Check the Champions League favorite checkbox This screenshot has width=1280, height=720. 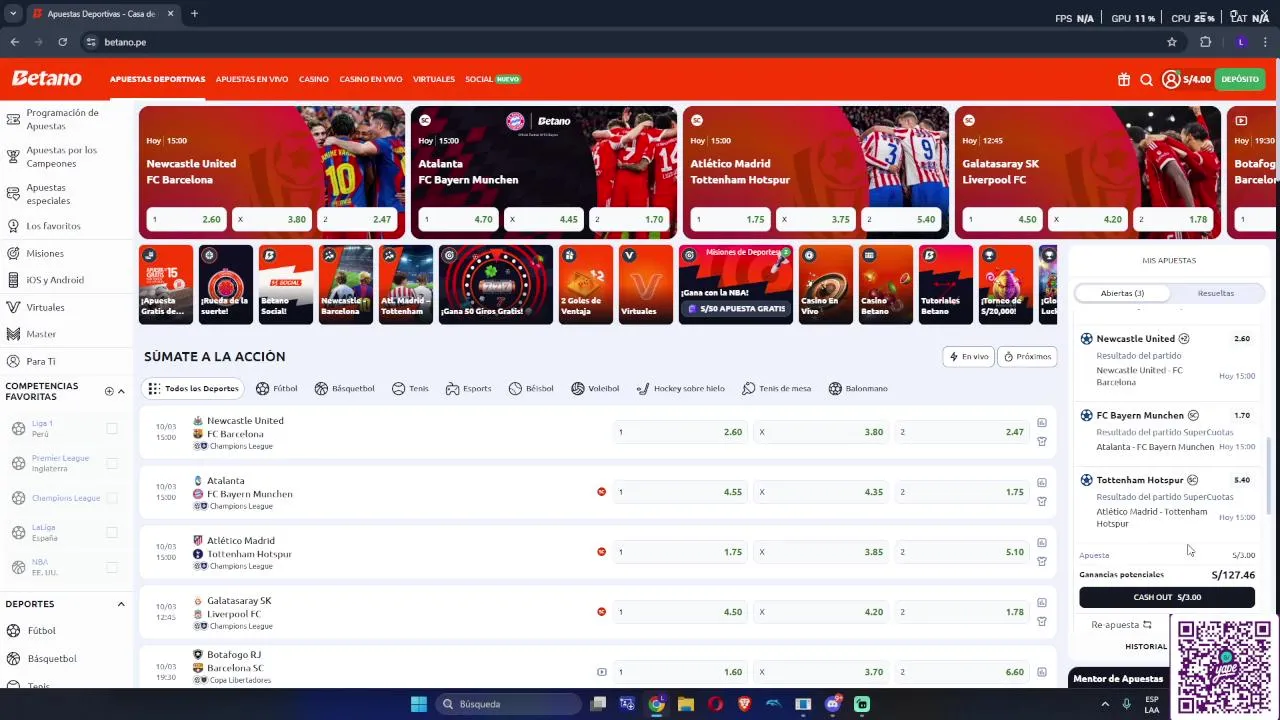click(112, 498)
